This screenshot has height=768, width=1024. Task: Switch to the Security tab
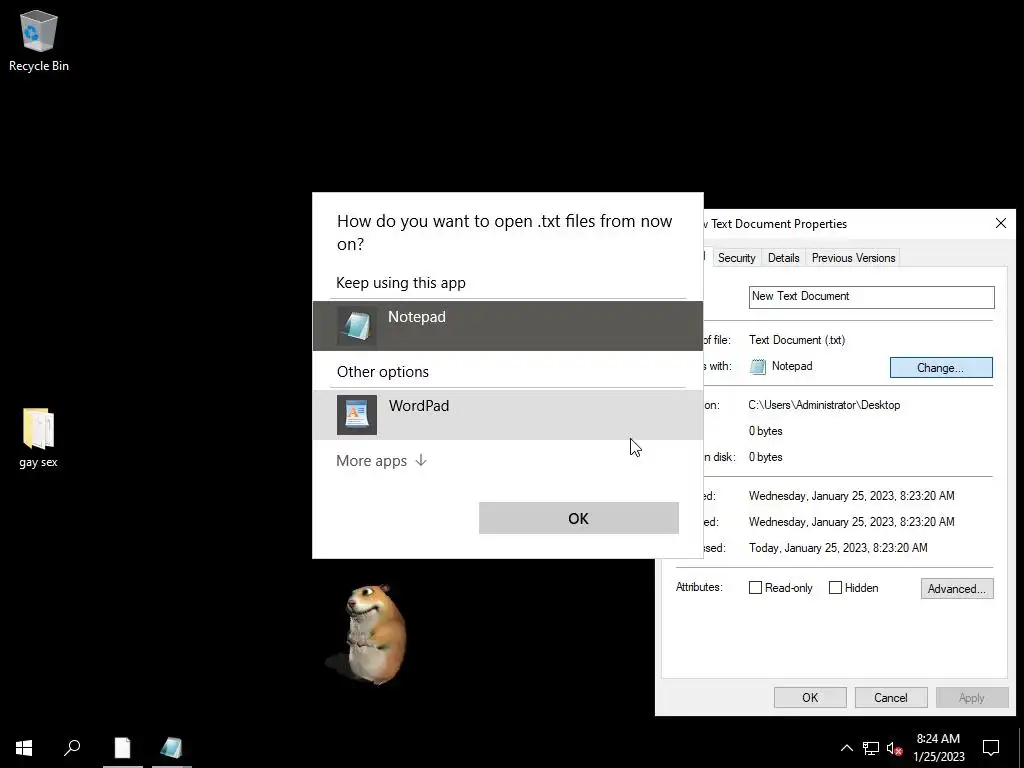click(x=736, y=258)
